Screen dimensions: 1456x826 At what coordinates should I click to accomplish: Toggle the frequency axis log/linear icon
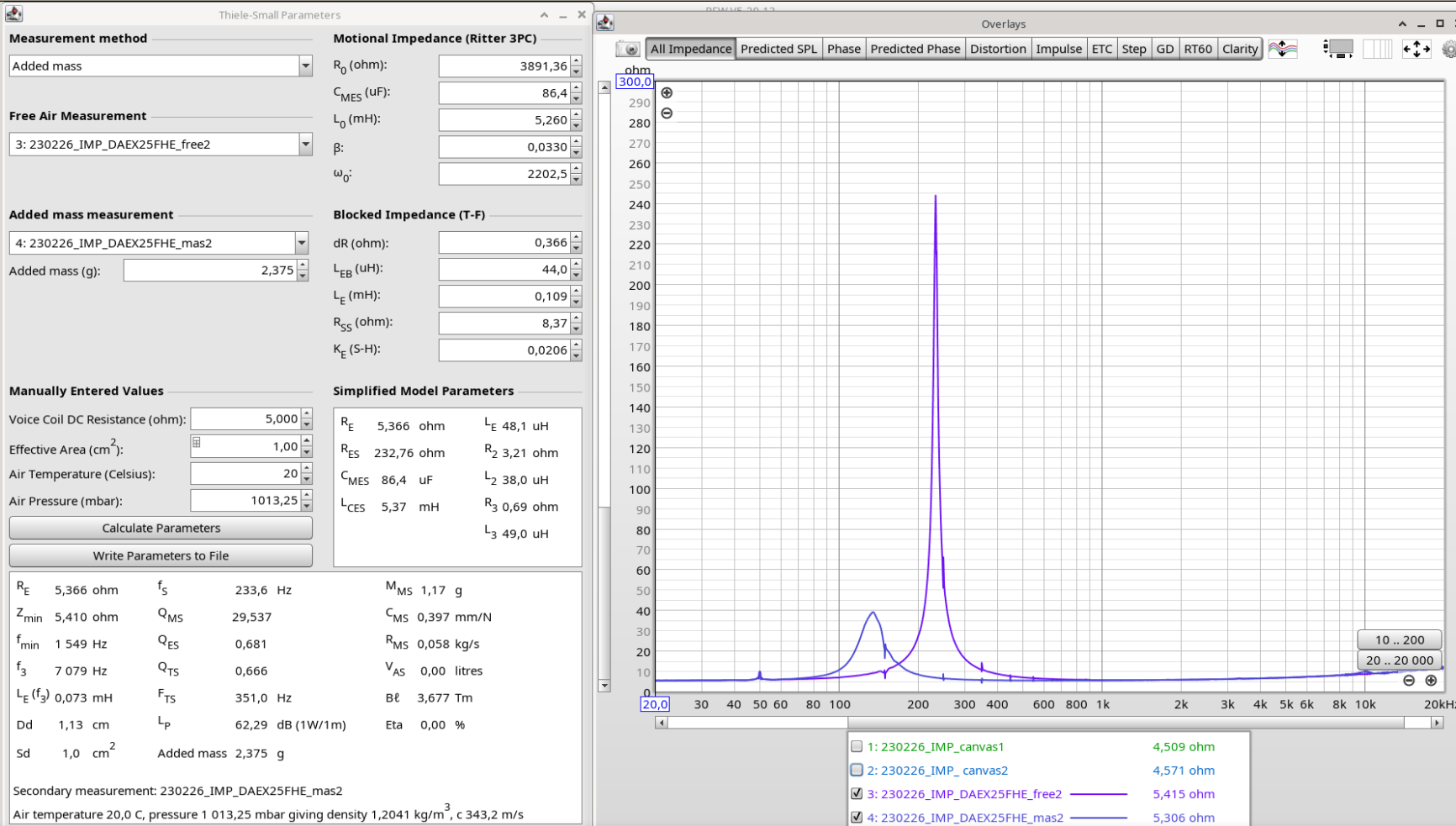[1377, 49]
